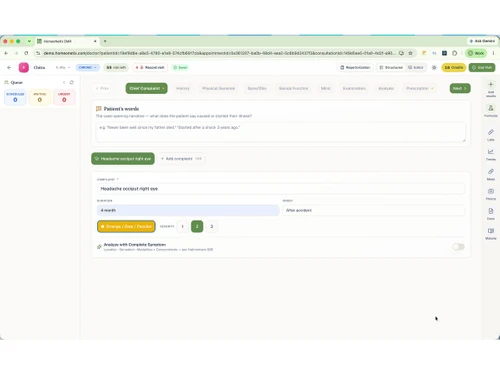Open the Materia sidebar tool
500x375 pixels.
[x=491, y=233]
